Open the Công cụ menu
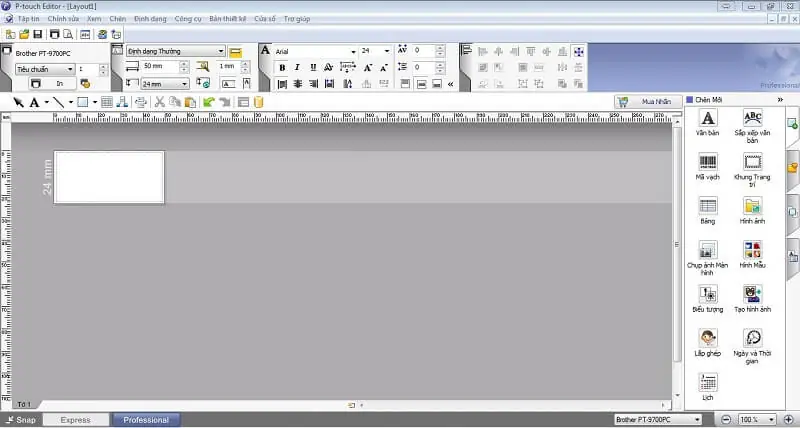The width and height of the screenshot is (800, 428). (188, 19)
